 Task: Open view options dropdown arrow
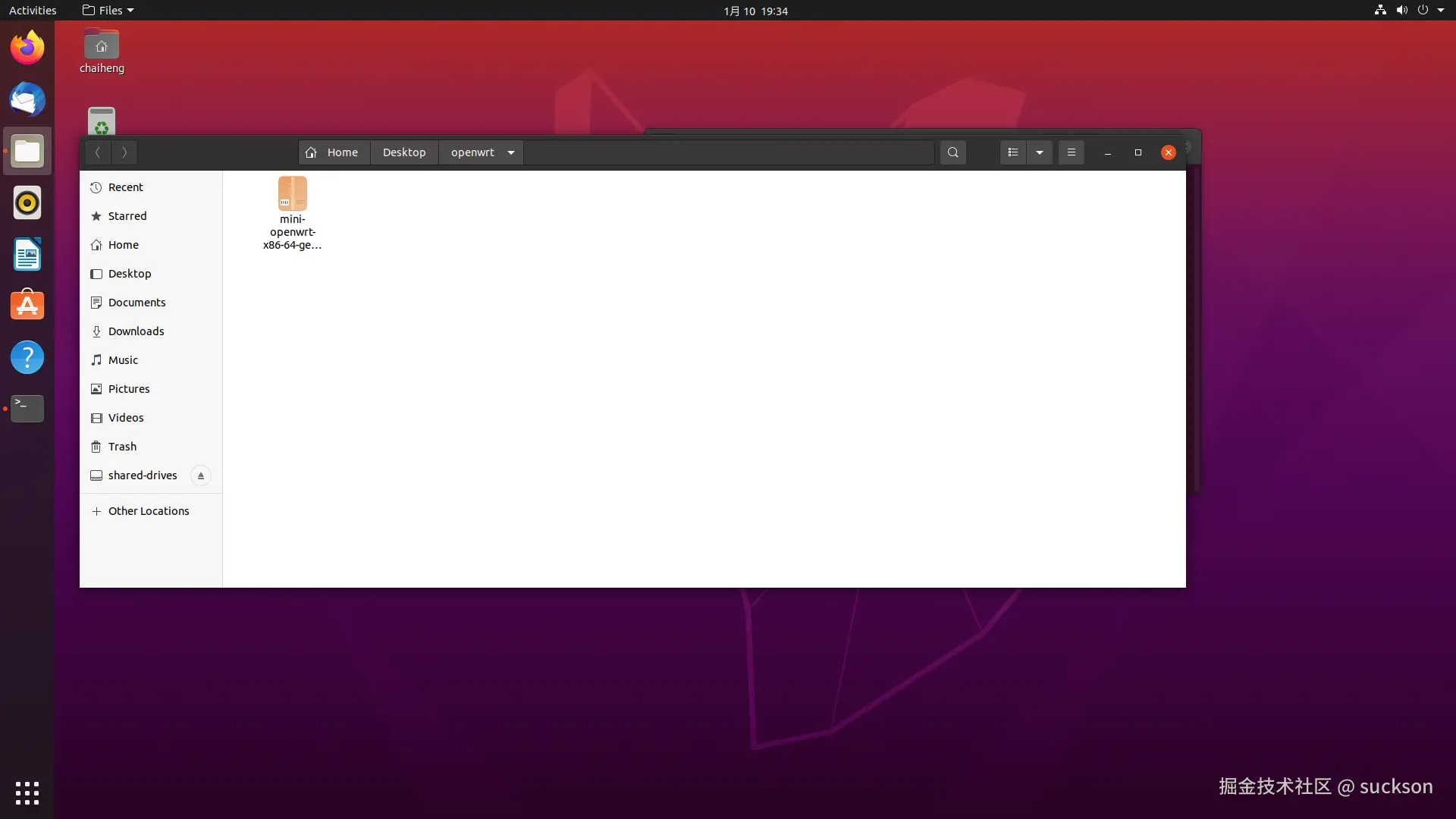(1040, 152)
